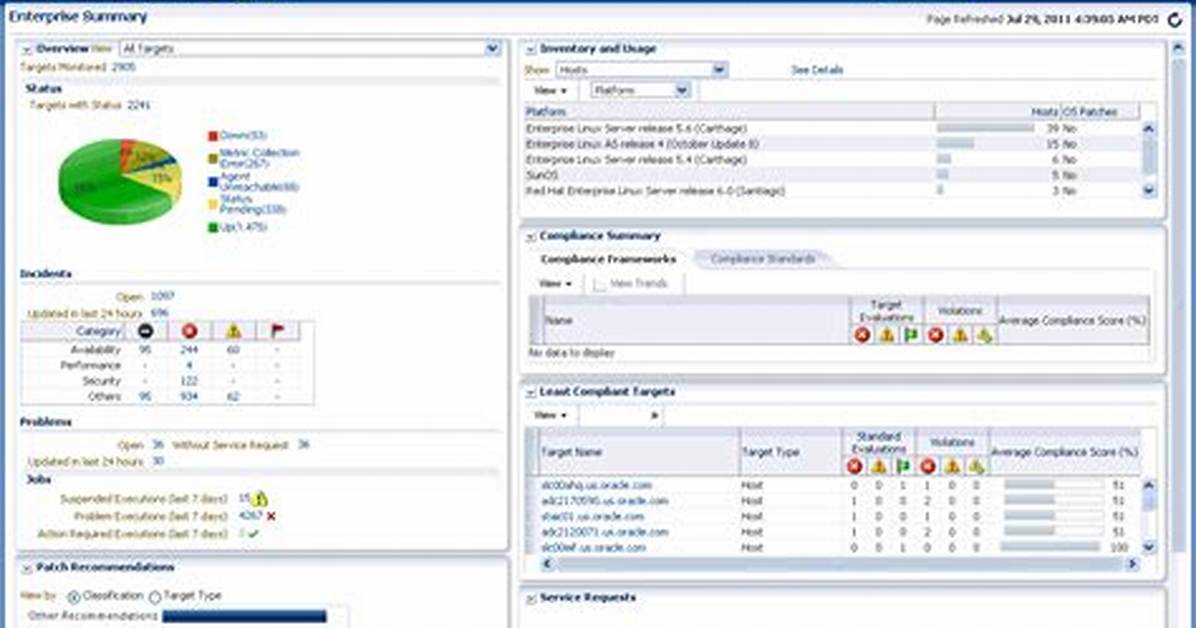
Task: Click Compliance Summary Violations warning icon
Action: tap(960, 335)
